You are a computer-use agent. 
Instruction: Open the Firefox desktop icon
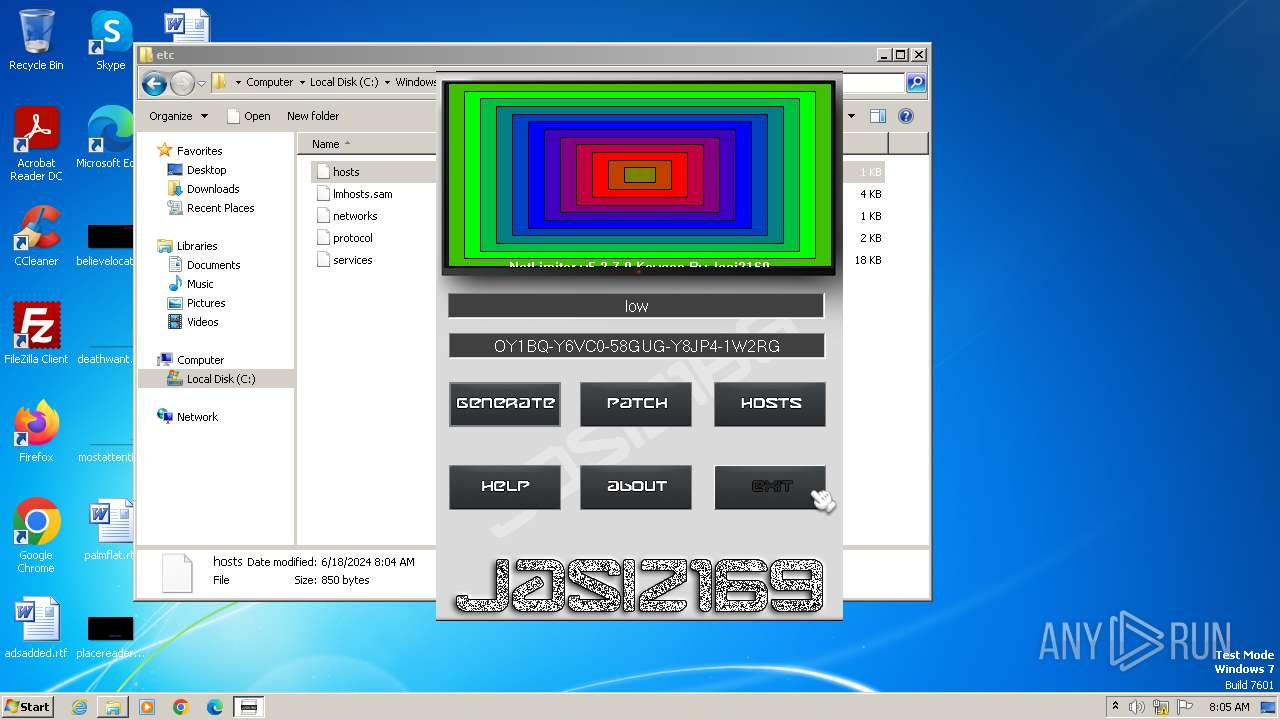(x=36, y=432)
